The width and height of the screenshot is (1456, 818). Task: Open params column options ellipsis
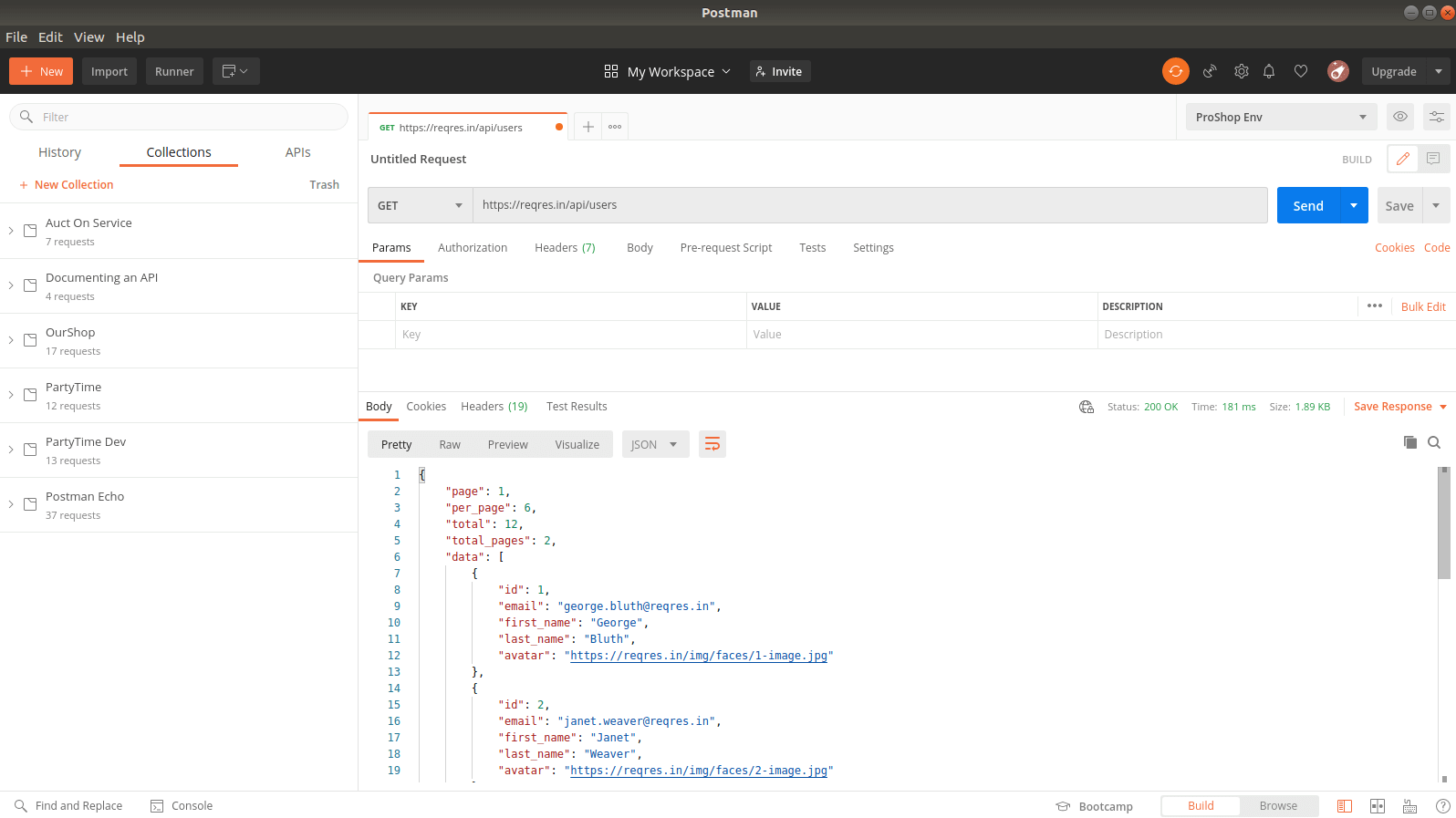point(1375,305)
